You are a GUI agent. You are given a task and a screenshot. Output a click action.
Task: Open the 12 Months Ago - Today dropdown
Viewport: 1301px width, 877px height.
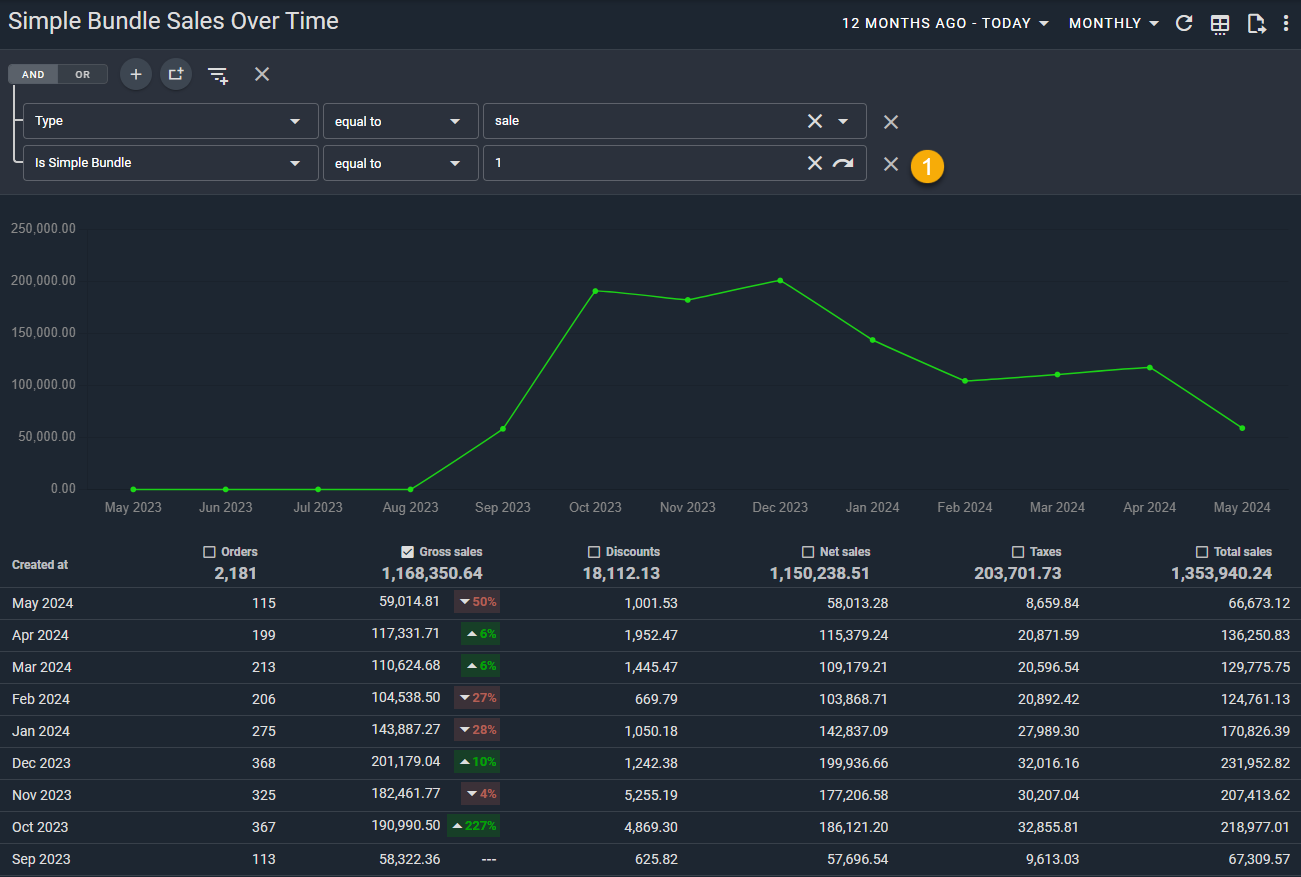click(x=945, y=23)
